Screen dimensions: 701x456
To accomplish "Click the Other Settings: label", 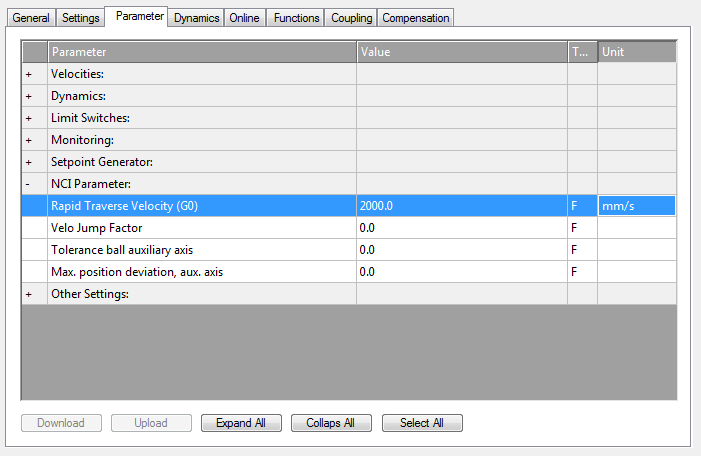I will tap(90, 294).
